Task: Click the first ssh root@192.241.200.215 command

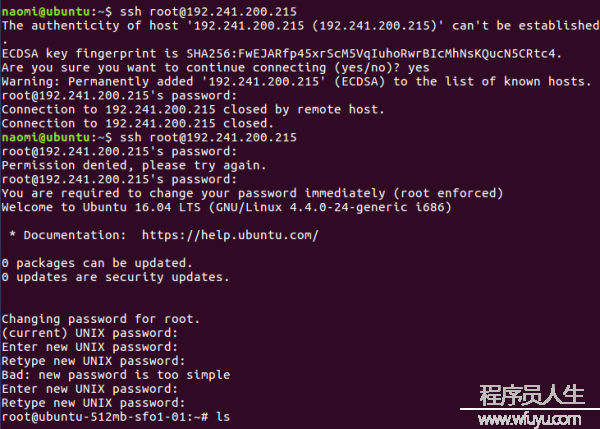Action: coord(208,11)
